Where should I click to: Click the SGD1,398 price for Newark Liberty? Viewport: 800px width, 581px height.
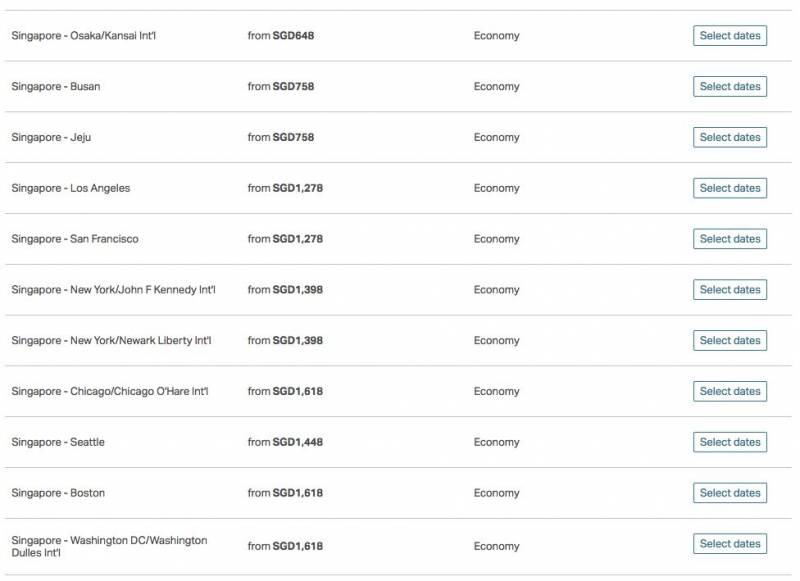coord(297,341)
